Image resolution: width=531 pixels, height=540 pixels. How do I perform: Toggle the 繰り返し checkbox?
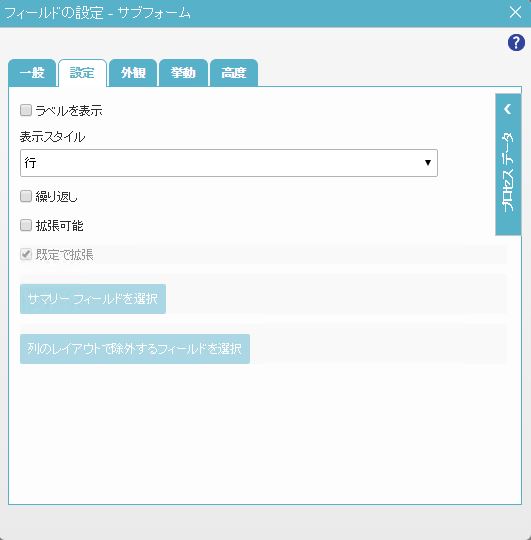pyautogui.click(x=26, y=196)
